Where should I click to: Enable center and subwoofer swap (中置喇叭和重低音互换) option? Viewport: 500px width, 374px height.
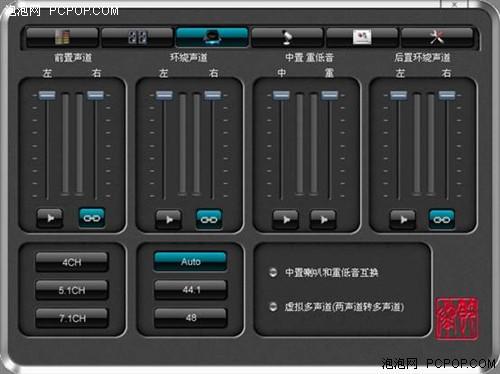[273, 272]
